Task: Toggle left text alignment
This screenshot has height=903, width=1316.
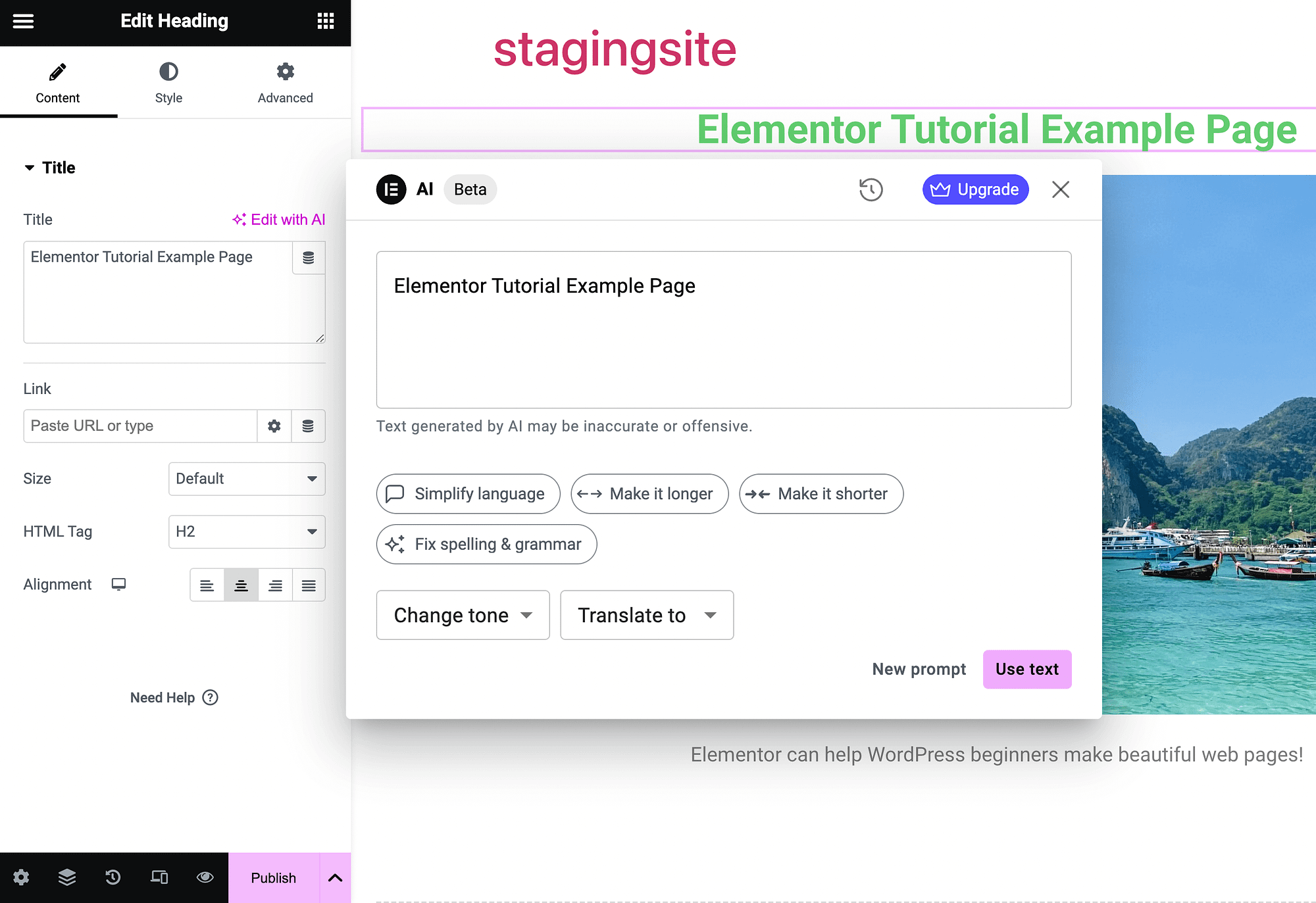Action: pyautogui.click(x=206, y=584)
